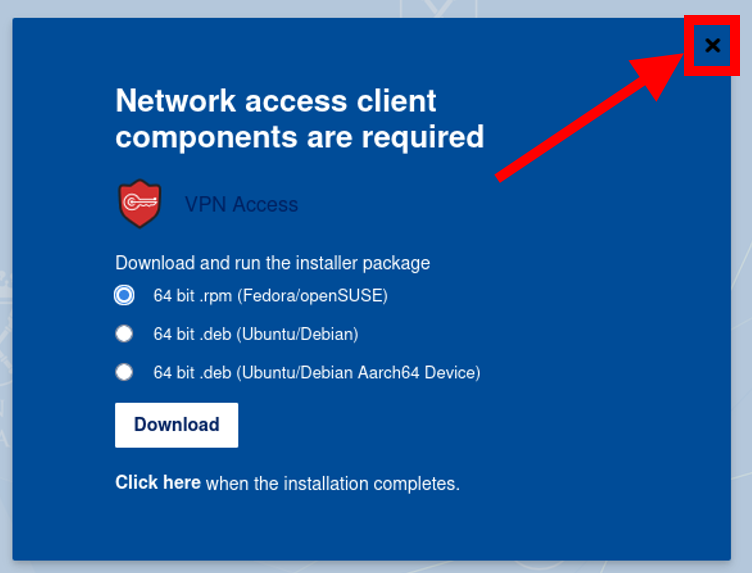Click the "Ubuntu/Debian Aarch64 Device" label text

[x=360, y=373]
